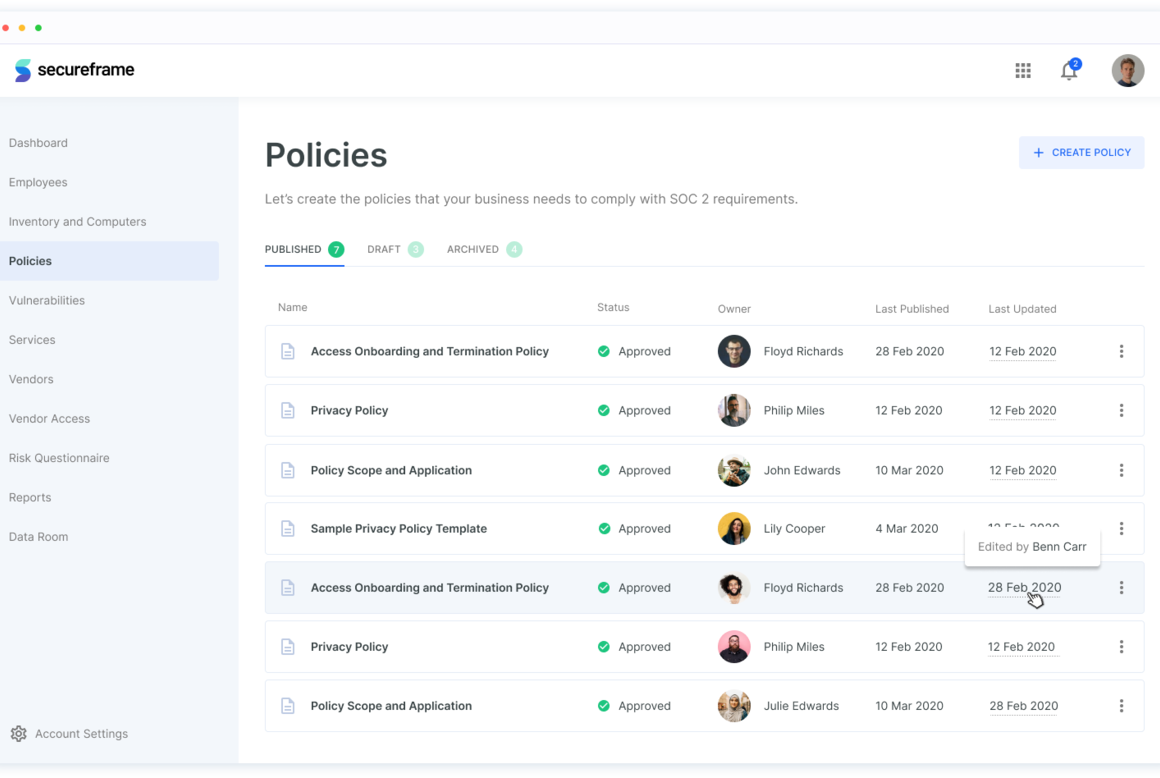Click the Status column header
1160x778 pixels.
click(613, 308)
